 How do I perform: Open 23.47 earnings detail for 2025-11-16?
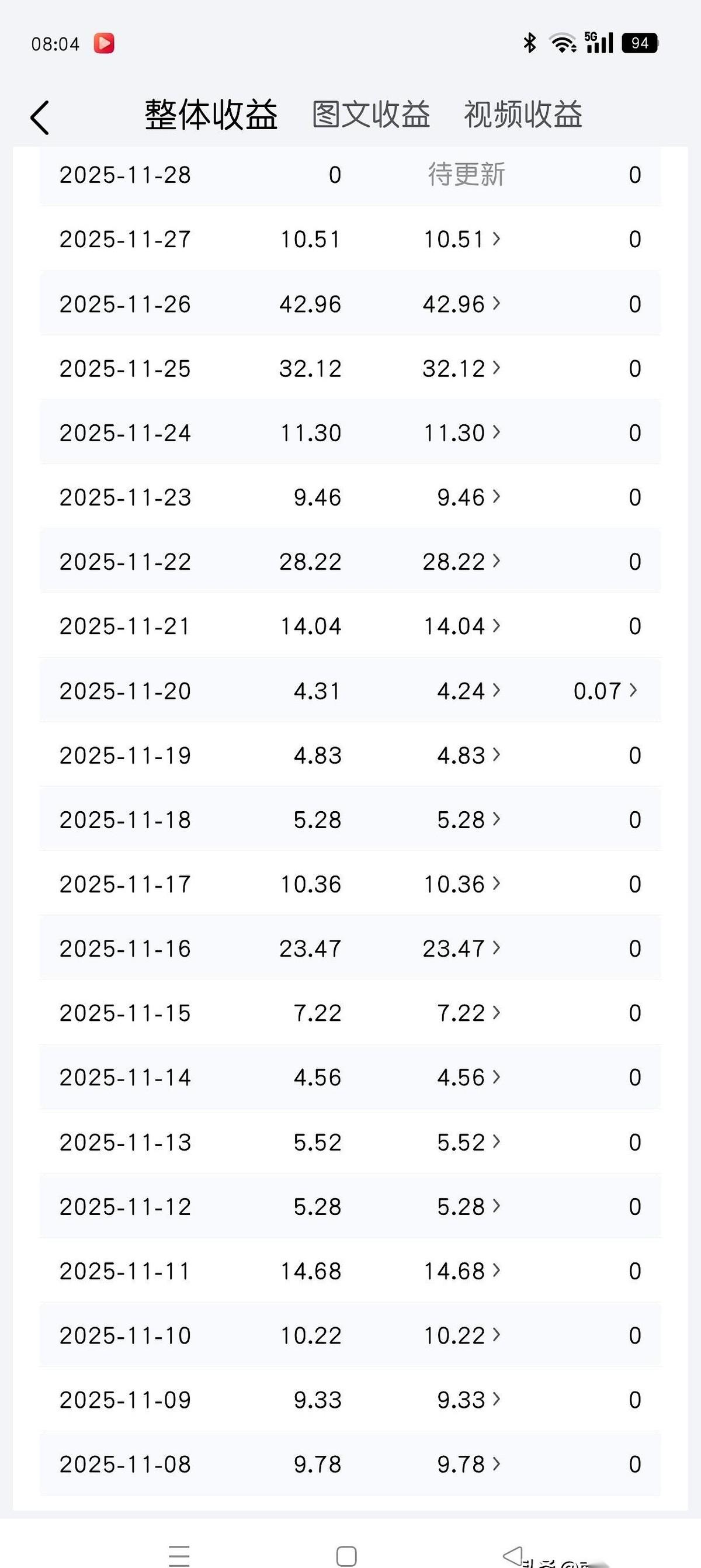tap(462, 949)
